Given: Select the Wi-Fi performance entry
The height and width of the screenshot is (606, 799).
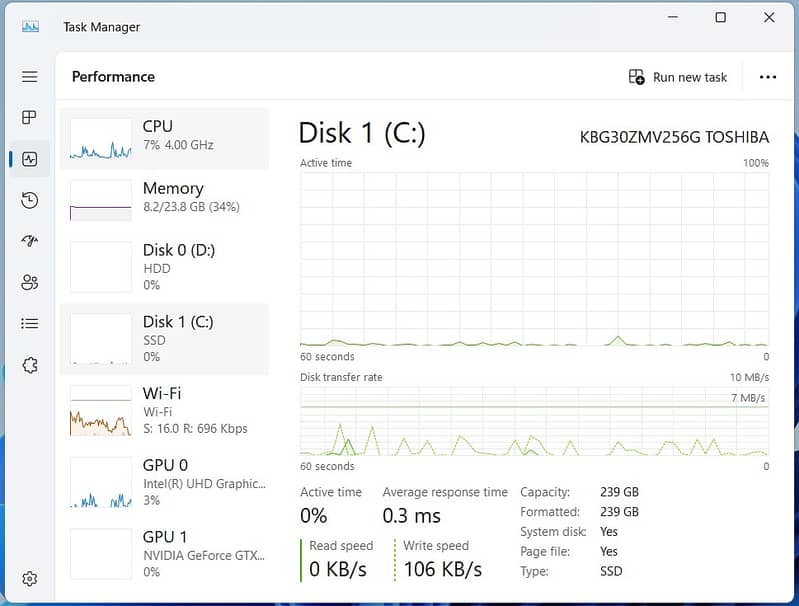Looking at the screenshot, I should (x=164, y=410).
